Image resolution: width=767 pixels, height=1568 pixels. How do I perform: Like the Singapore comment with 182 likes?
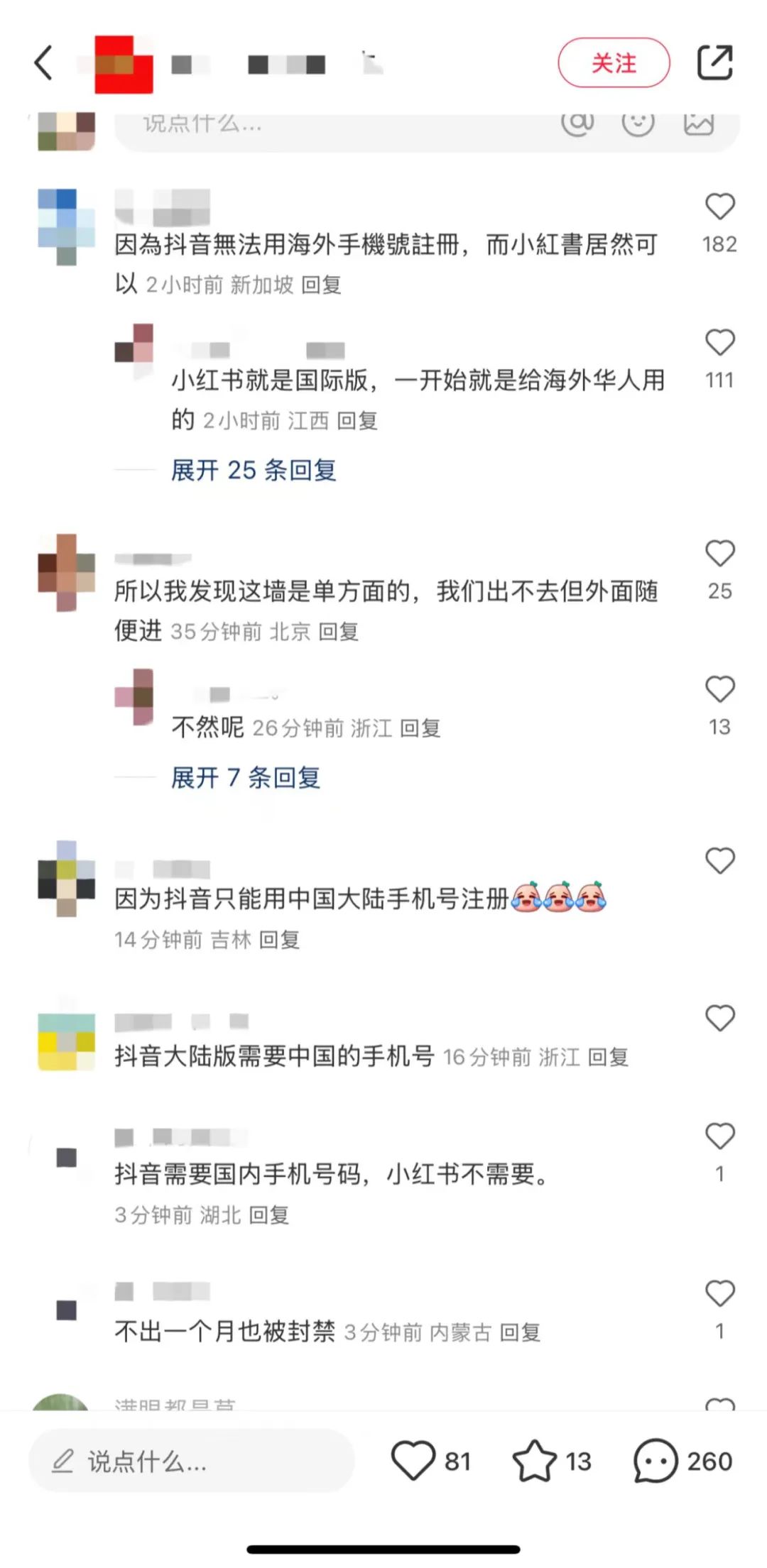click(x=719, y=207)
